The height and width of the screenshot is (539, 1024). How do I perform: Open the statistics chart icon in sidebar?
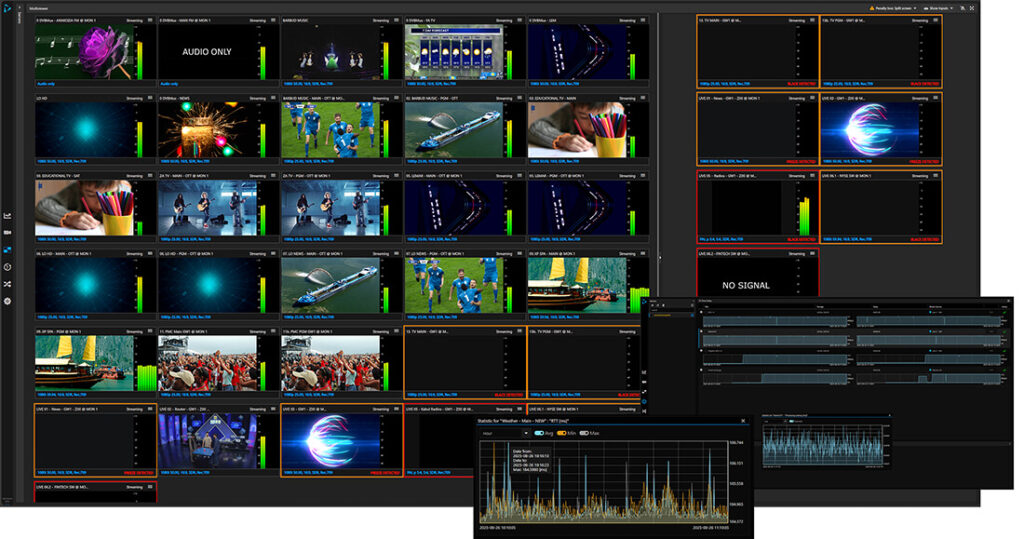tap(8, 215)
